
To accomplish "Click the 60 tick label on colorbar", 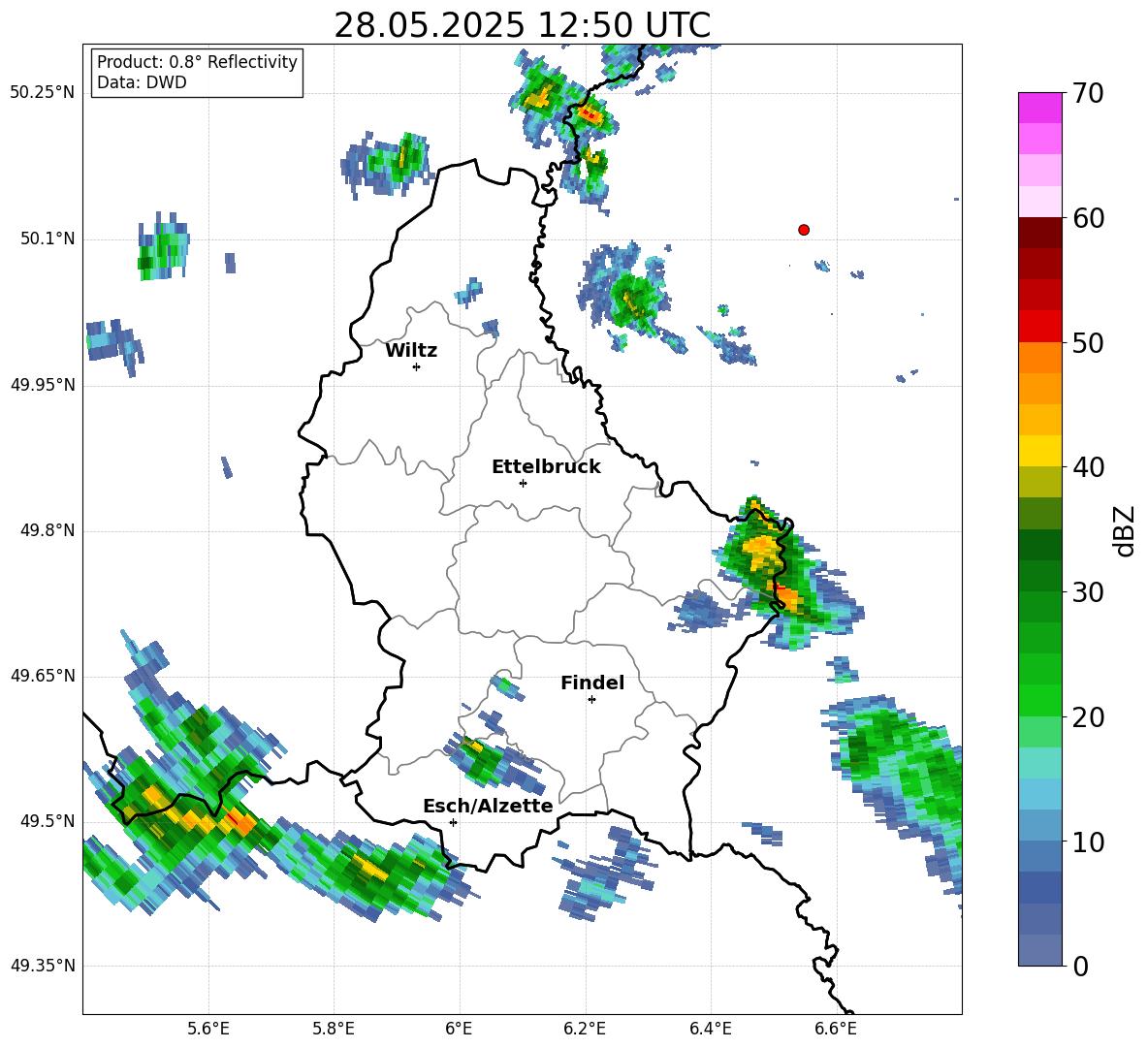I will pos(1088,218).
